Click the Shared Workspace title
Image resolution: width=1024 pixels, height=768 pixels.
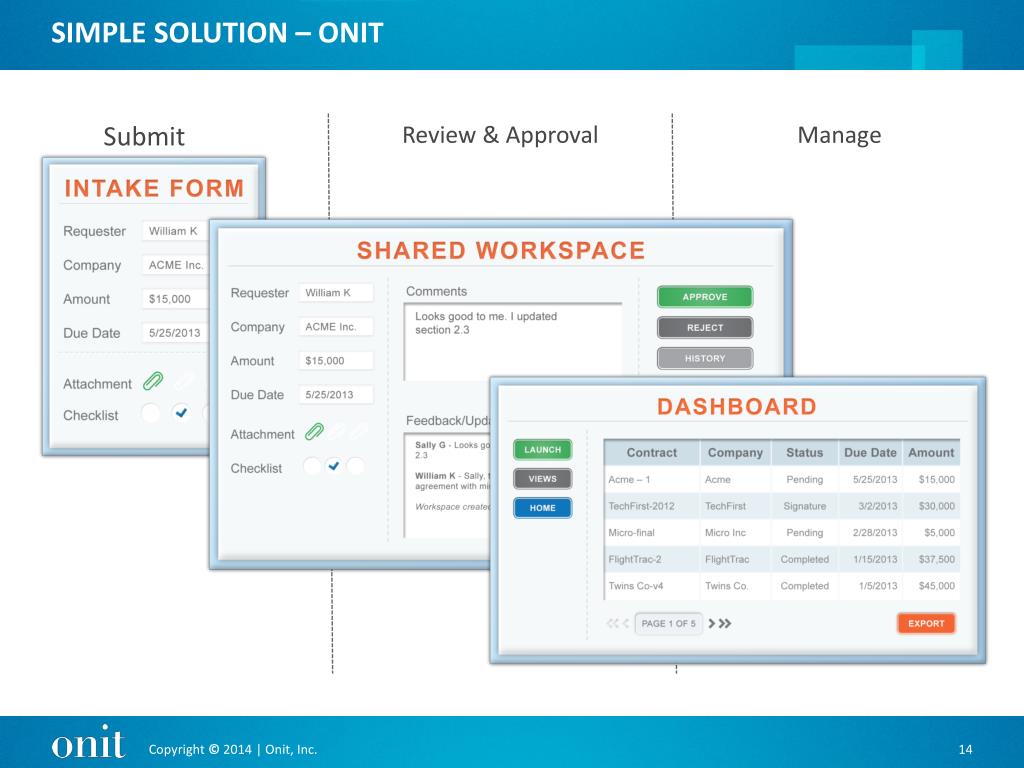(x=501, y=250)
